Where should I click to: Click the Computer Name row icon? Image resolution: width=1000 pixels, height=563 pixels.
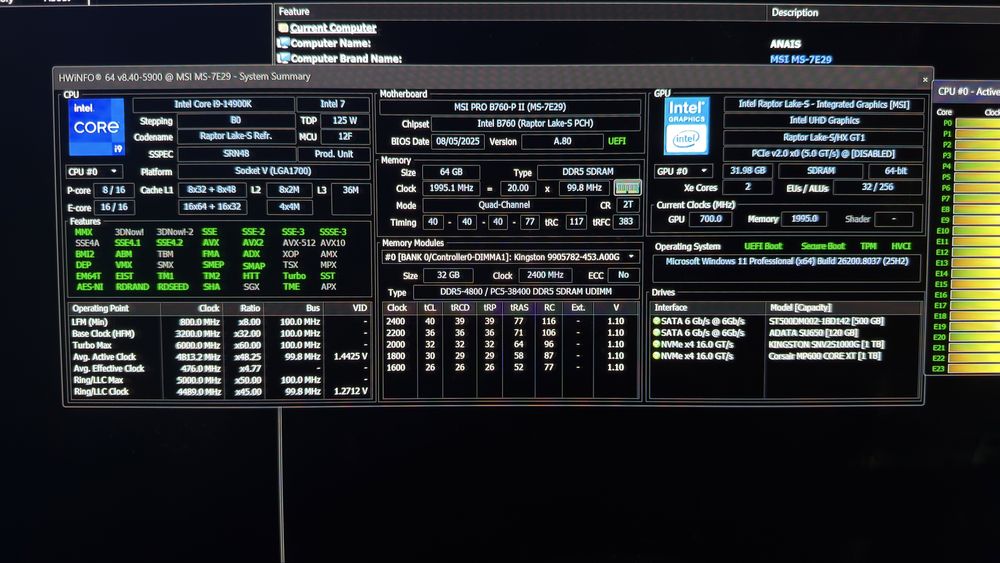coord(283,43)
